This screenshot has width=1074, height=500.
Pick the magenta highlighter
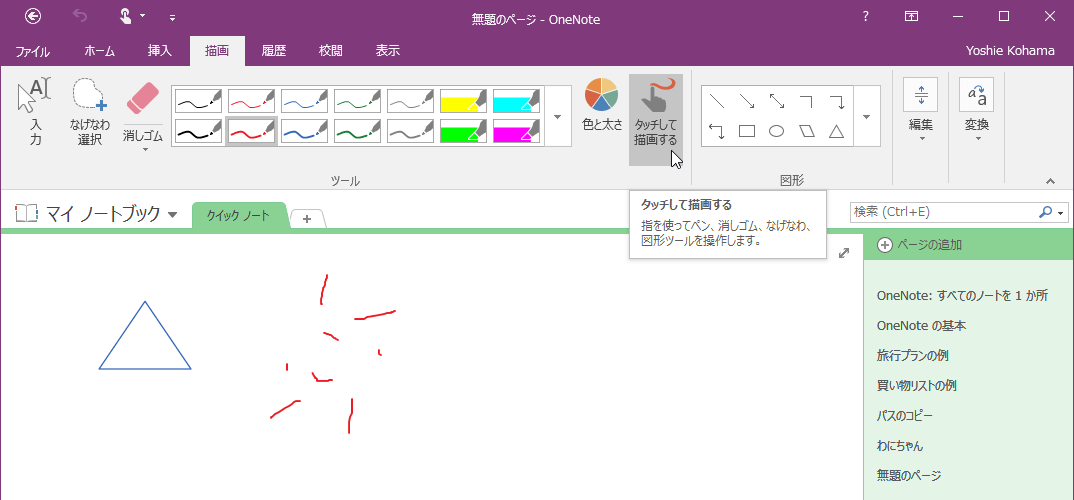(516, 131)
